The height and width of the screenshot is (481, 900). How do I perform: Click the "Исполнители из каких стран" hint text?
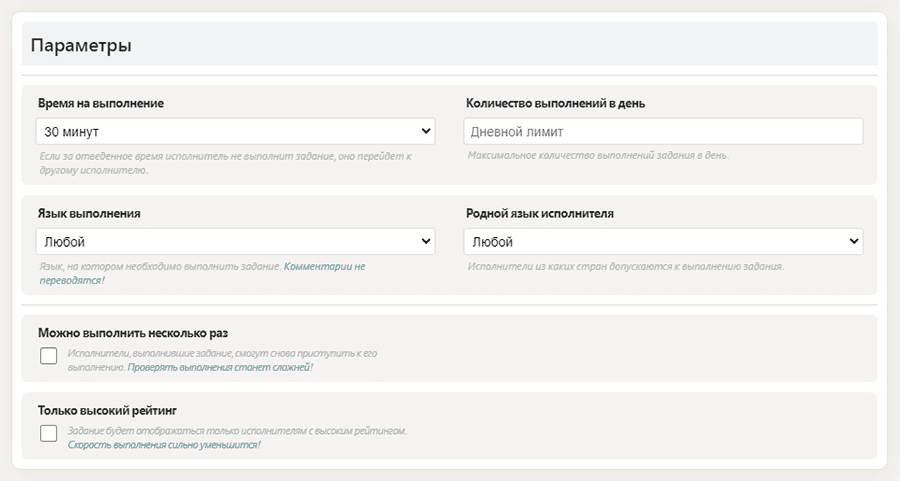pos(625,267)
